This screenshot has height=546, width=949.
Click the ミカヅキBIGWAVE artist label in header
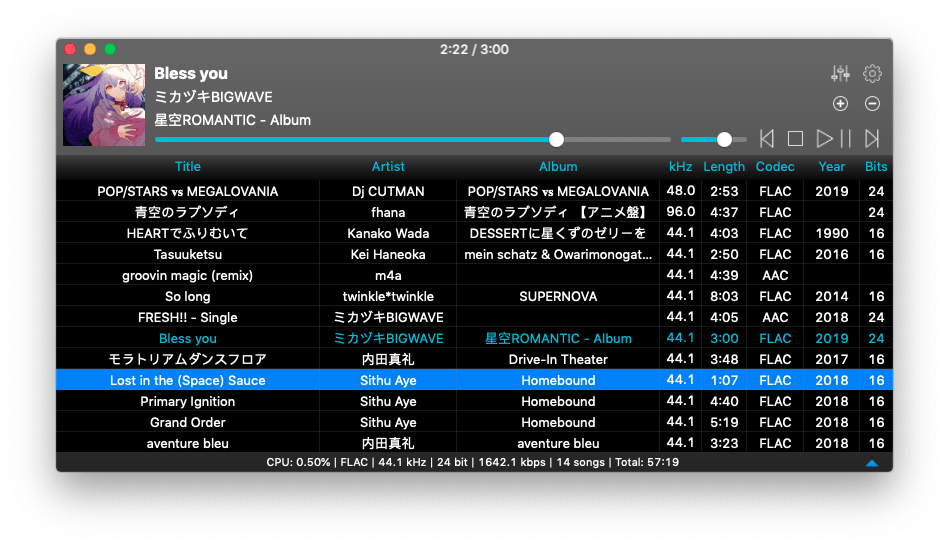[x=213, y=97]
